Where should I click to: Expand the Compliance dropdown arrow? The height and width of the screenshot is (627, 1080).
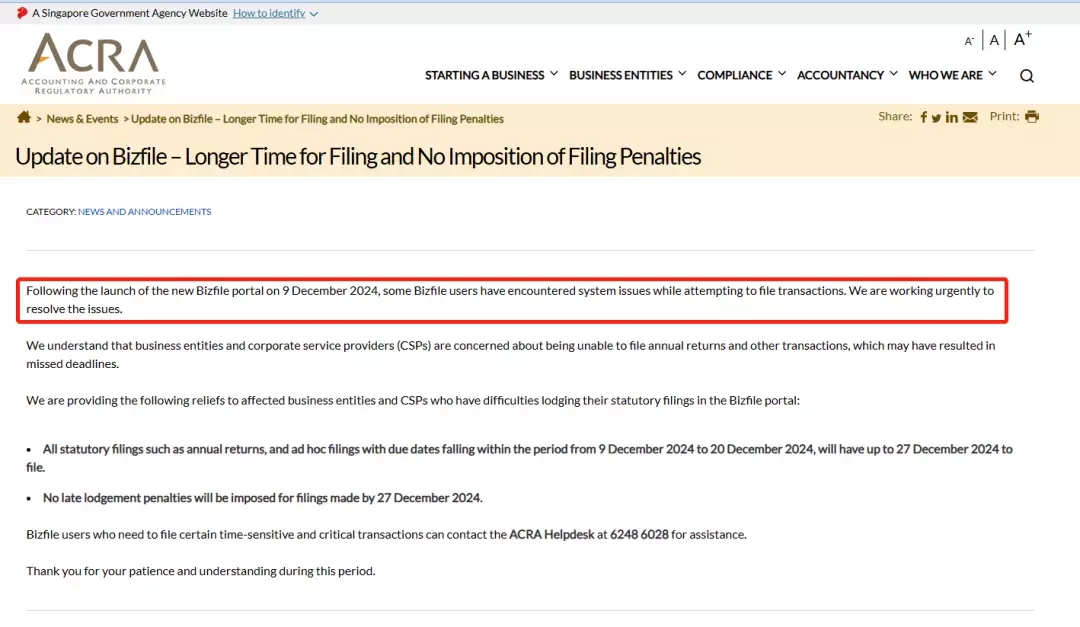782,74
